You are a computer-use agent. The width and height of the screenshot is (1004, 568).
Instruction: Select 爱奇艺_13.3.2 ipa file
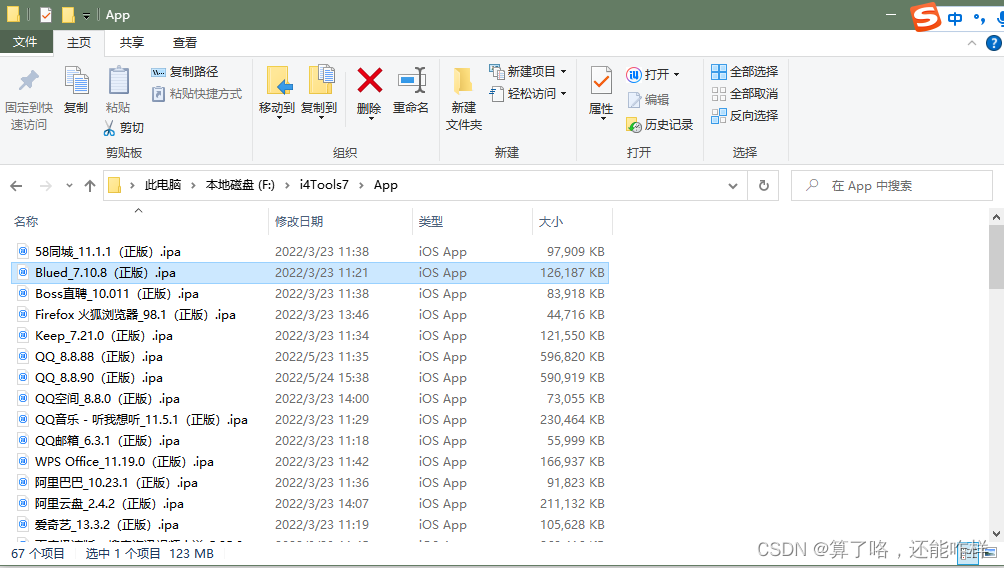tap(310, 525)
